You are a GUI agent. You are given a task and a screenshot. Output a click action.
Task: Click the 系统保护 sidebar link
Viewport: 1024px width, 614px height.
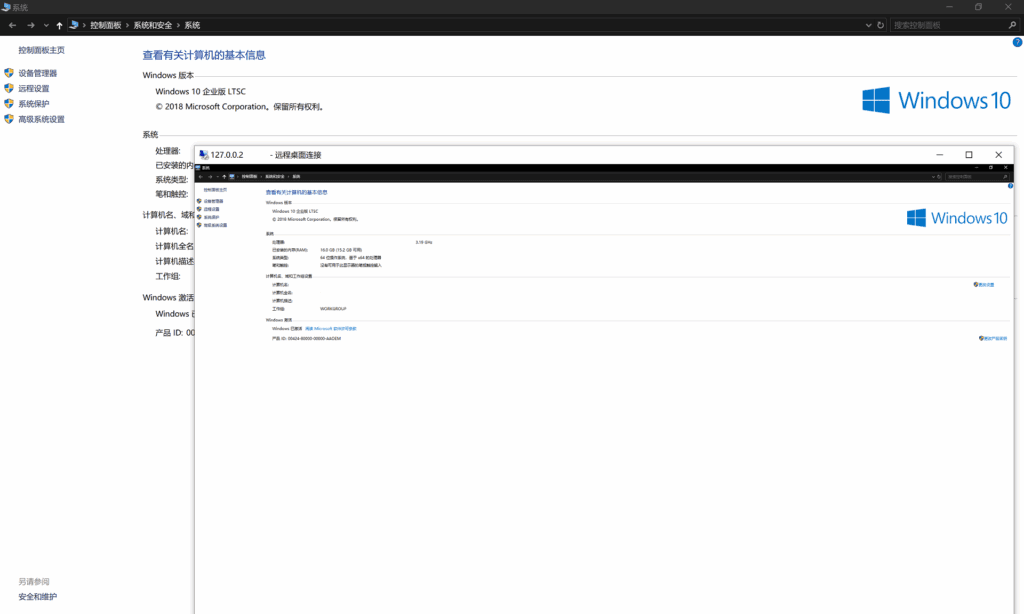[33, 104]
